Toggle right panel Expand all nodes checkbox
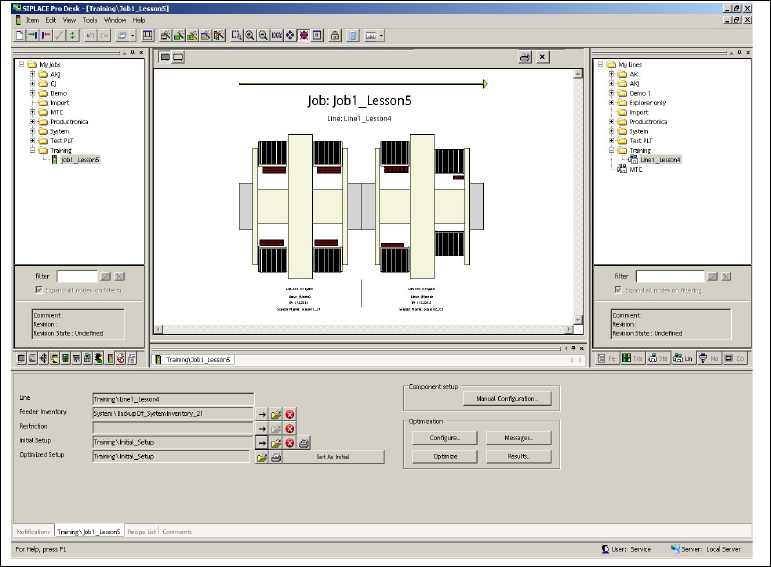The width and height of the screenshot is (771, 567). (x=618, y=290)
